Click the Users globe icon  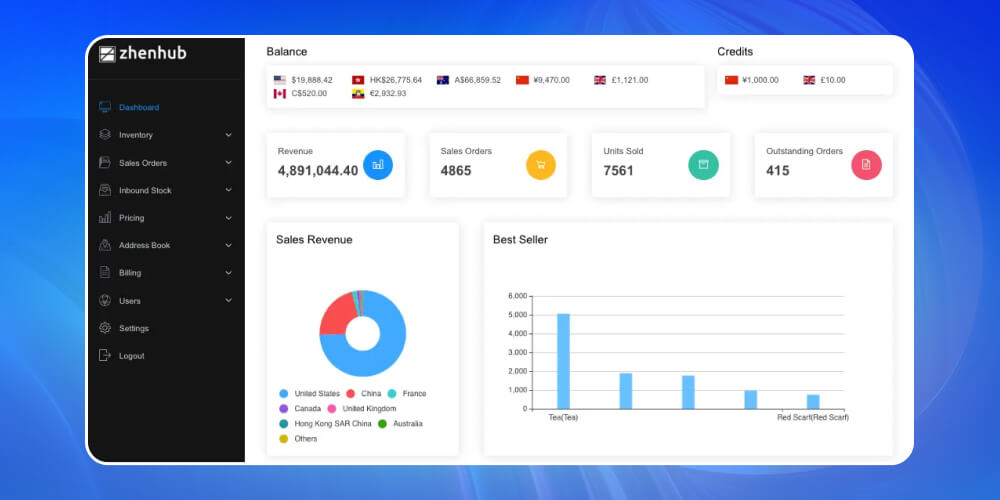[x=105, y=300]
